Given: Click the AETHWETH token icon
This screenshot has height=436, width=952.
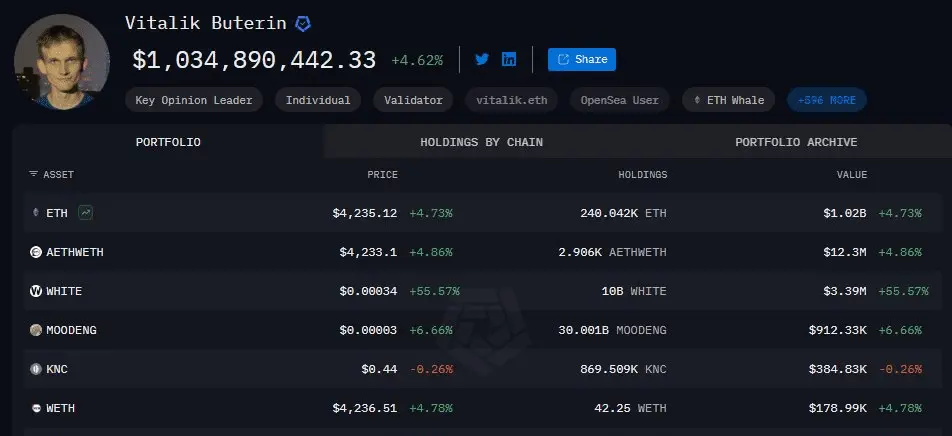Looking at the screenshot, I should click(x=36, y=252).
